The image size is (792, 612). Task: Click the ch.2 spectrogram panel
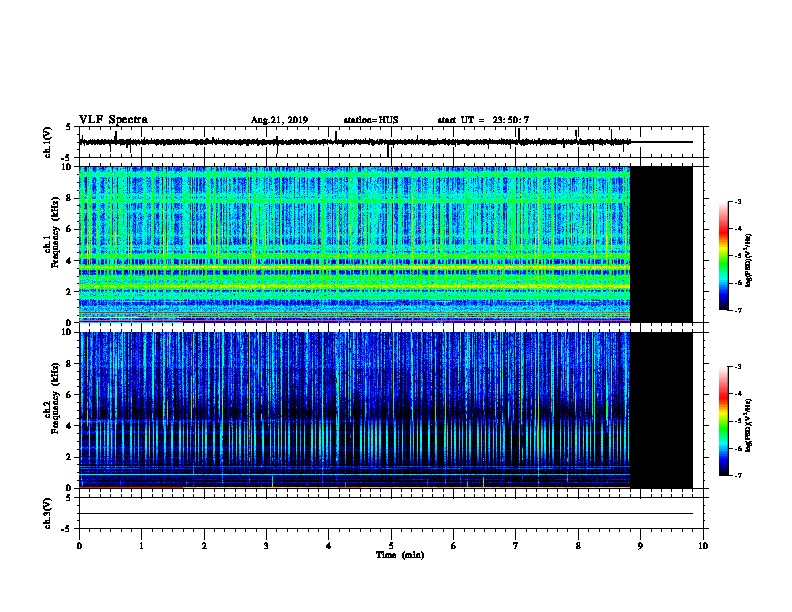point(386,410)
